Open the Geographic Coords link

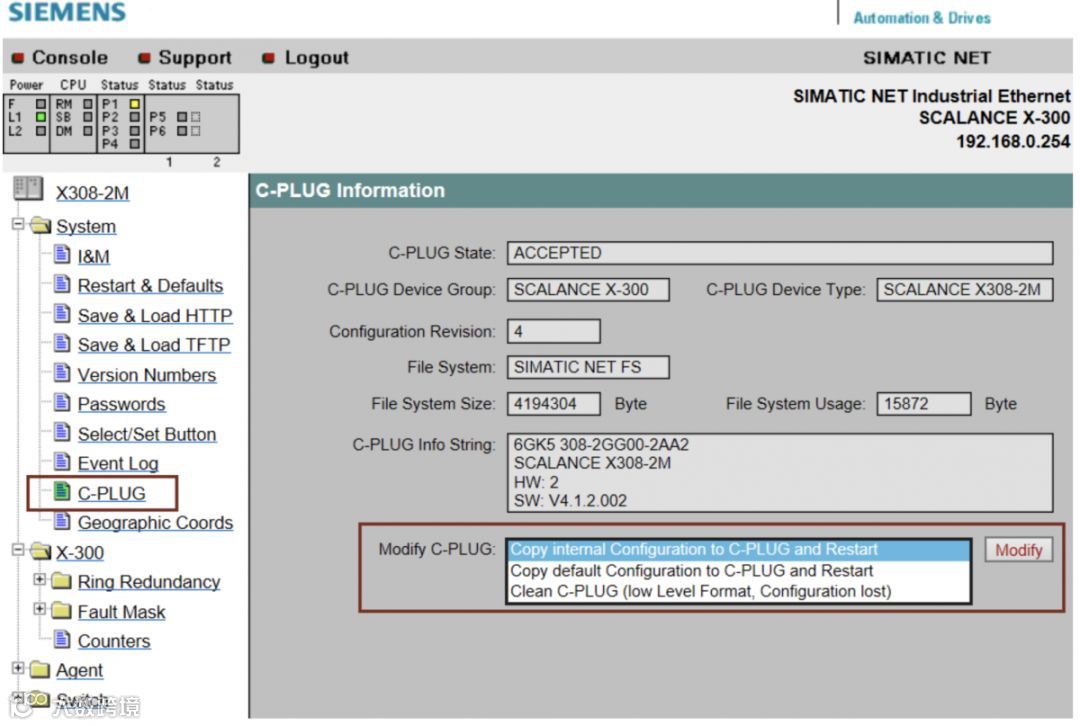point(155,522)
